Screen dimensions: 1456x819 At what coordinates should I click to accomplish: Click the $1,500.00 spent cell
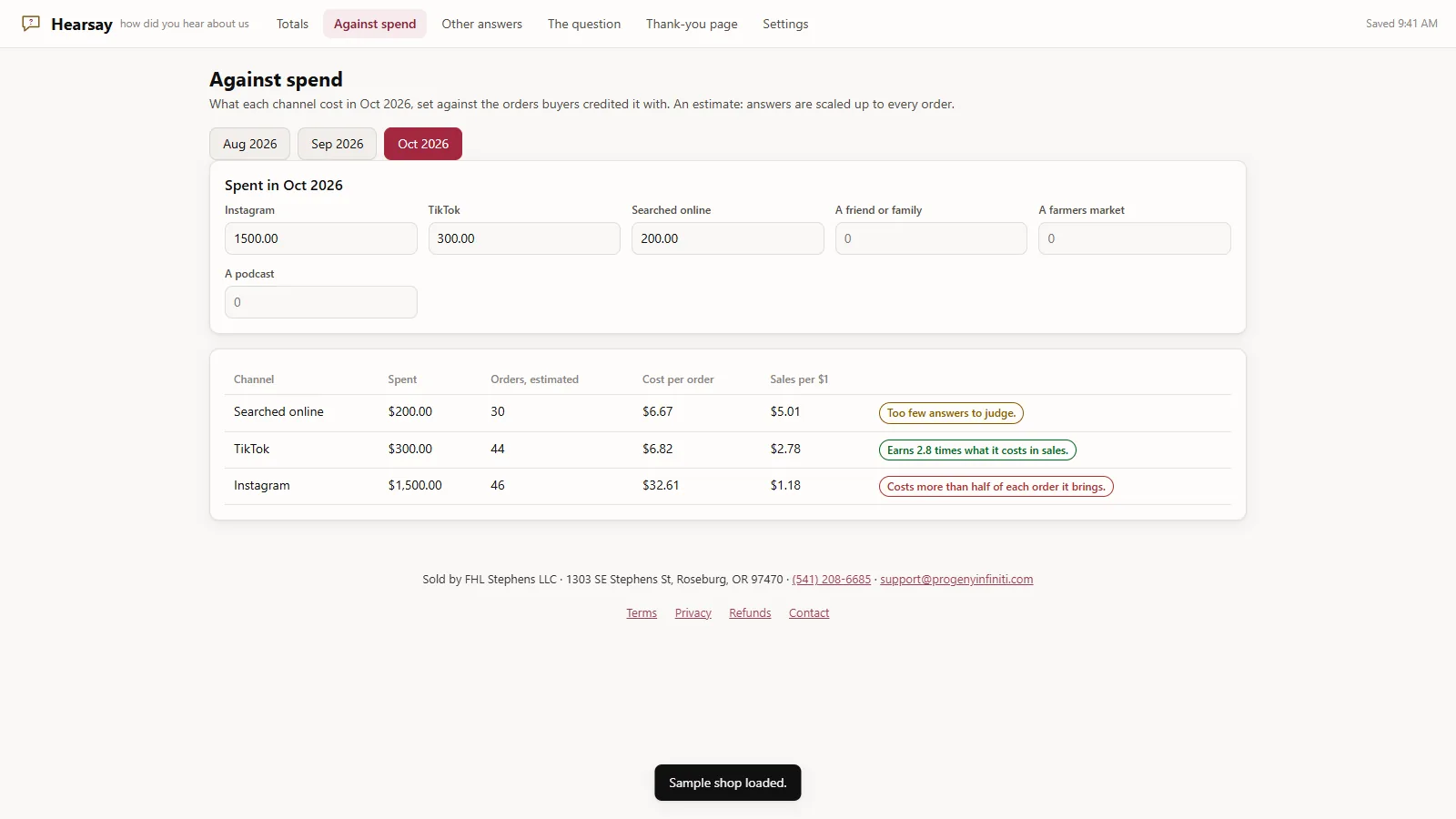point(415,486)
